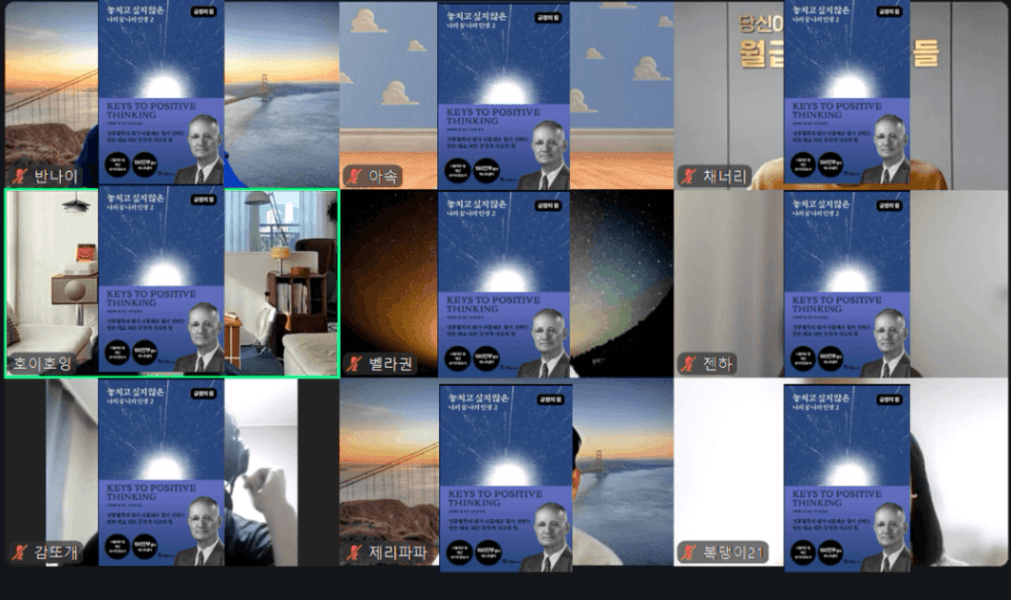
Task: Click 호이호잉's green-highlighted video tile book cover
Action: [161, 280]
